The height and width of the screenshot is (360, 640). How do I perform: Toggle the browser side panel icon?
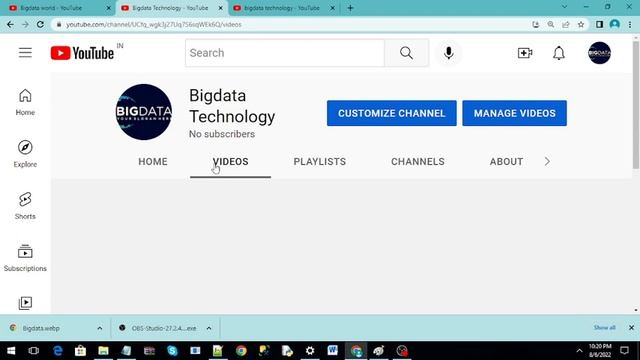click(x=599, y=24)
